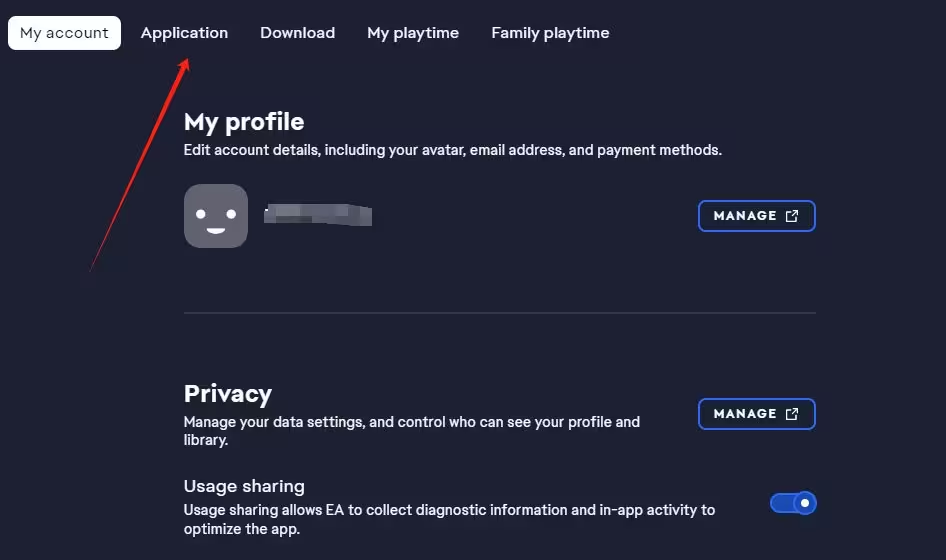Click the Manage button for My profile

click(x=757, y=216)
